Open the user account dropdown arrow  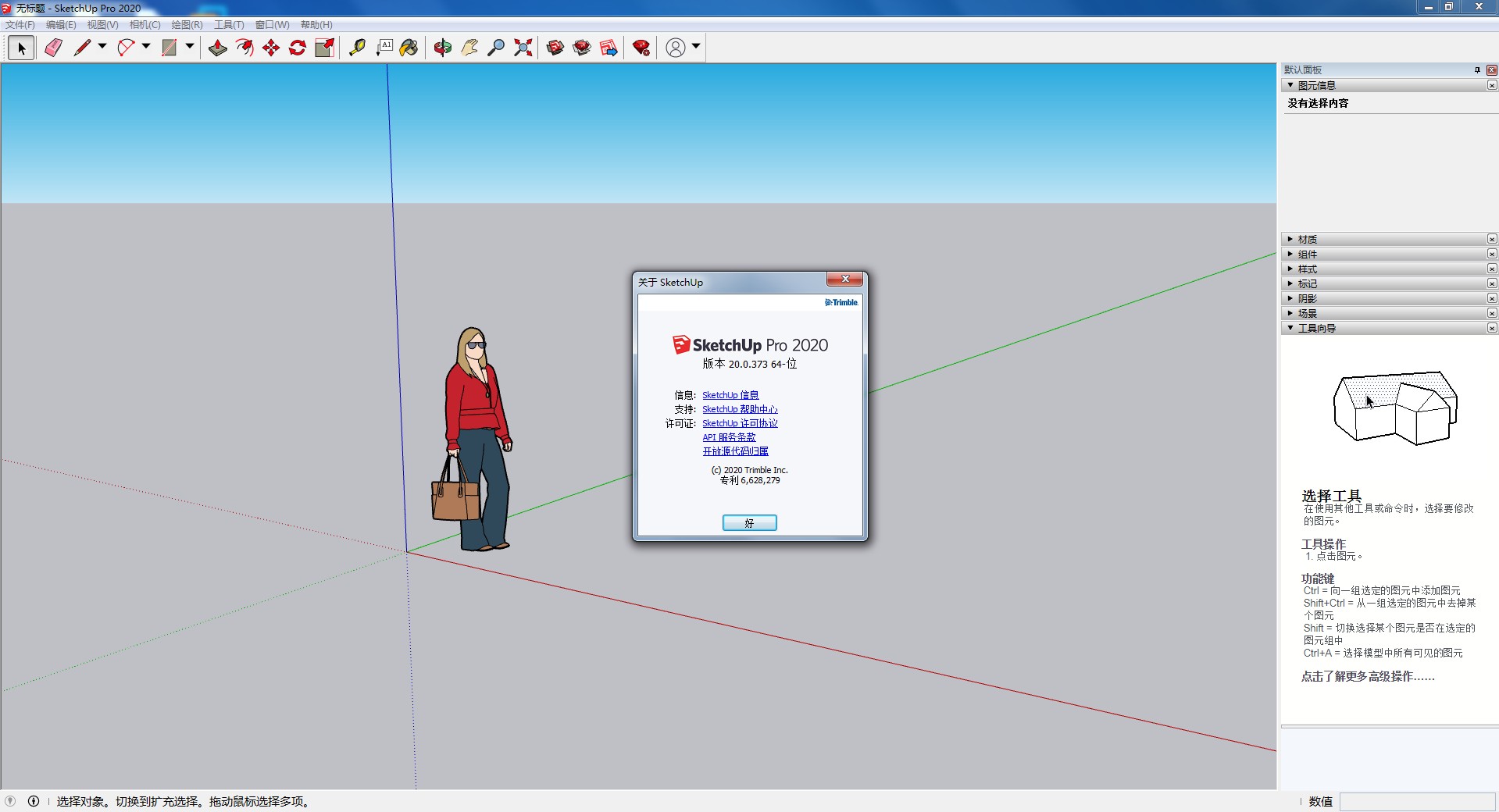pos(696,47)
